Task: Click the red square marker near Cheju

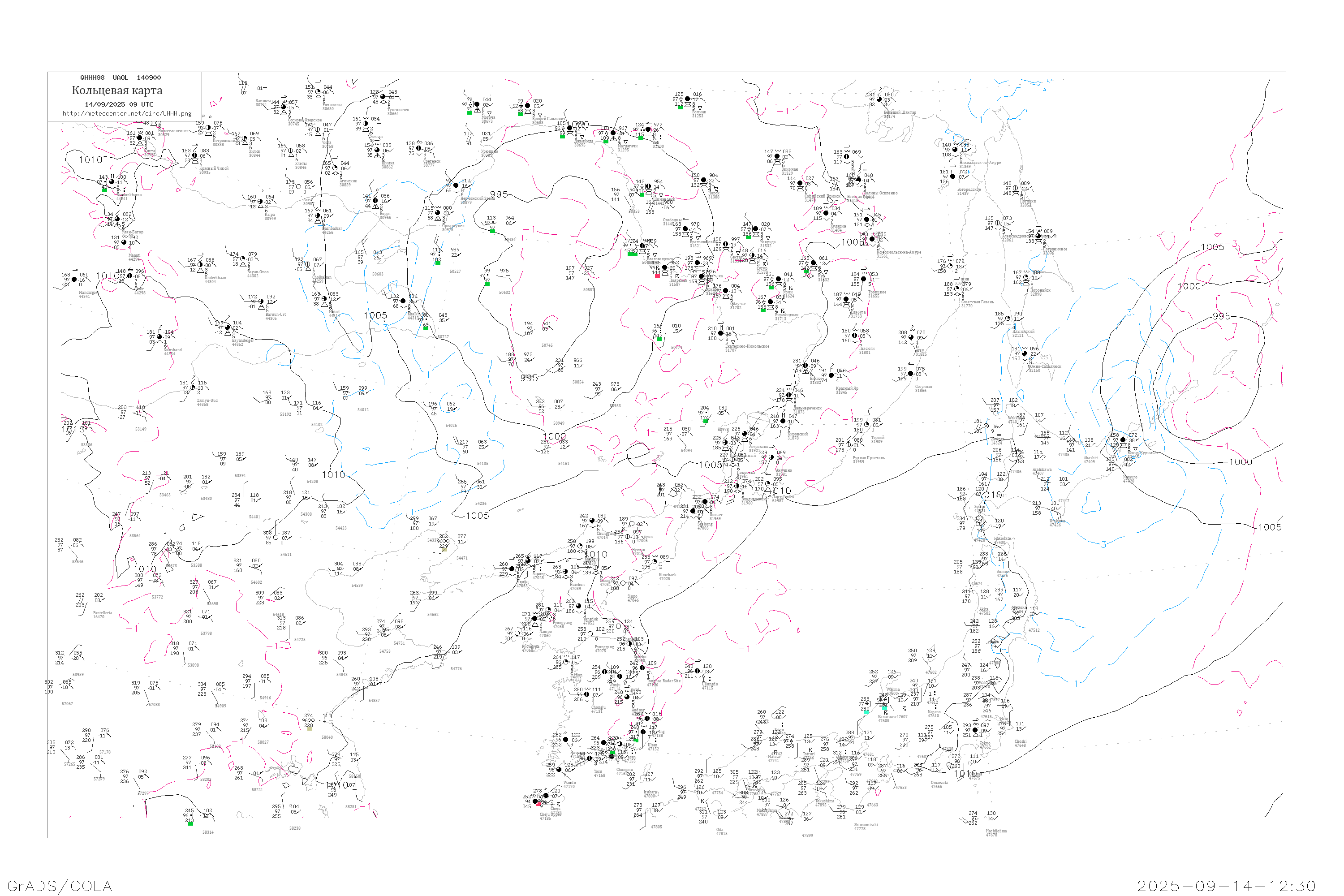Action: 538,803
